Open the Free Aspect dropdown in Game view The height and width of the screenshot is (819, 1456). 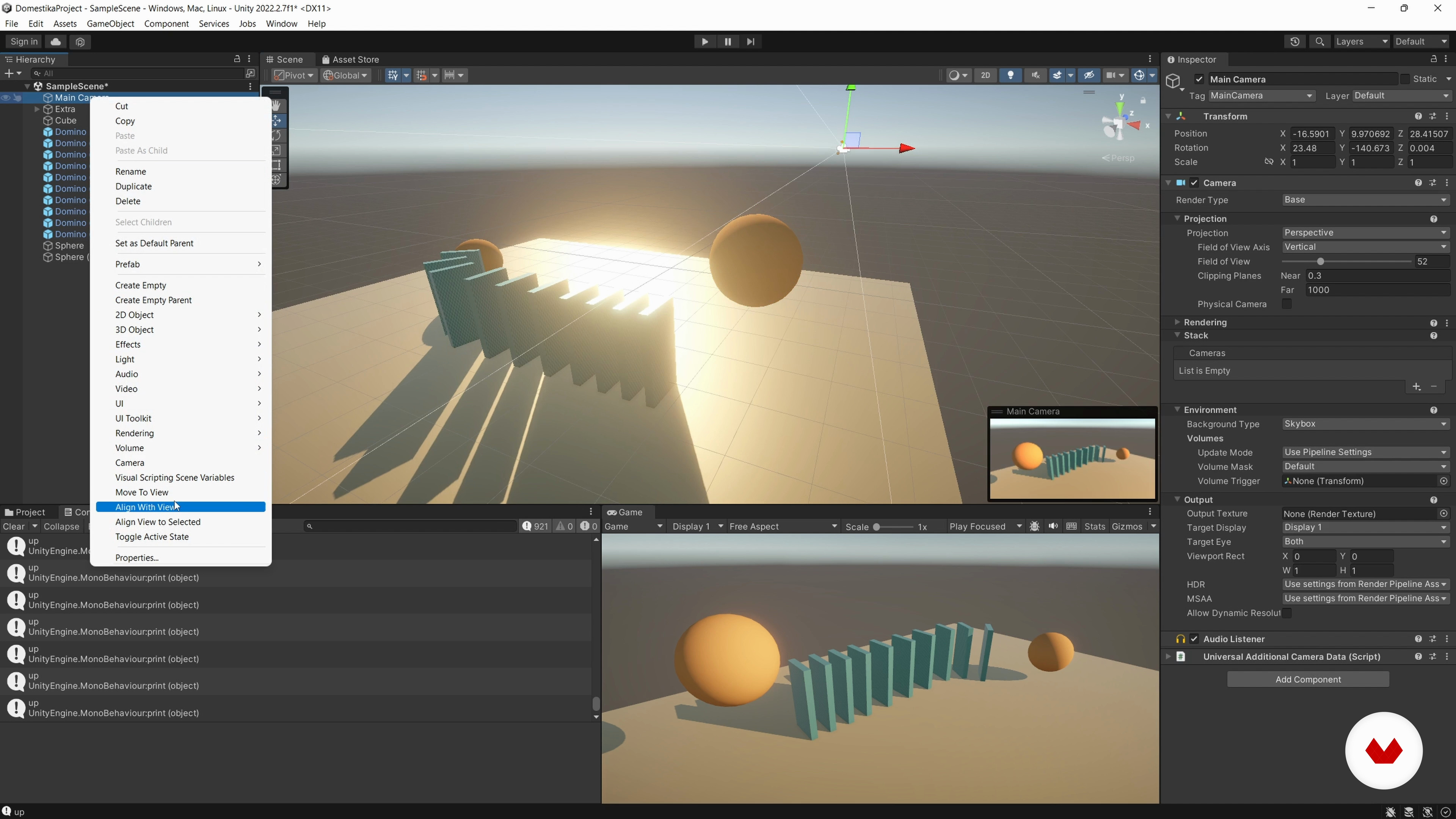tap(783, 526)
